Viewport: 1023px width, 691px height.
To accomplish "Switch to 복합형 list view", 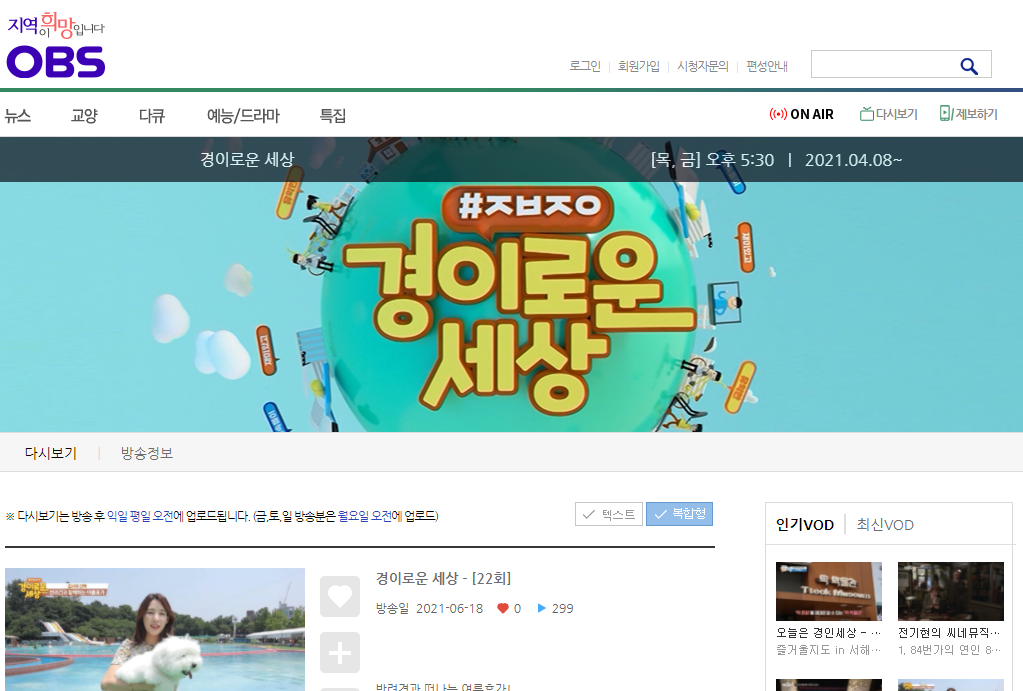I will tap(679, 514).
